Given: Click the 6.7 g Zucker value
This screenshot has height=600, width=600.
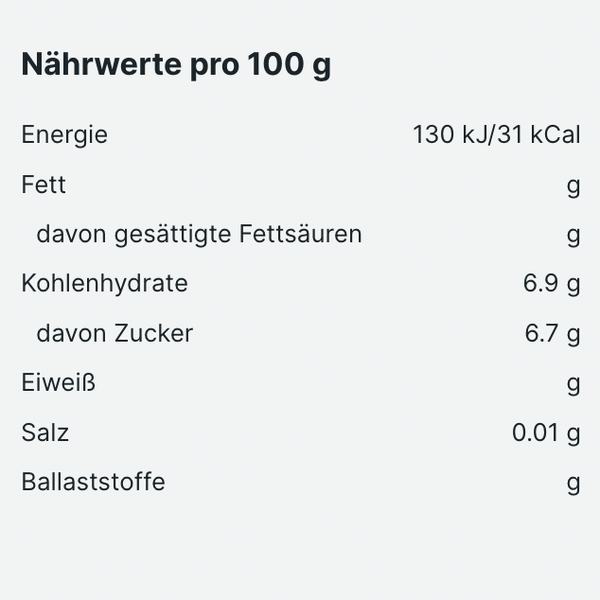Looking at the screenshot, I should tap(553, 334).
